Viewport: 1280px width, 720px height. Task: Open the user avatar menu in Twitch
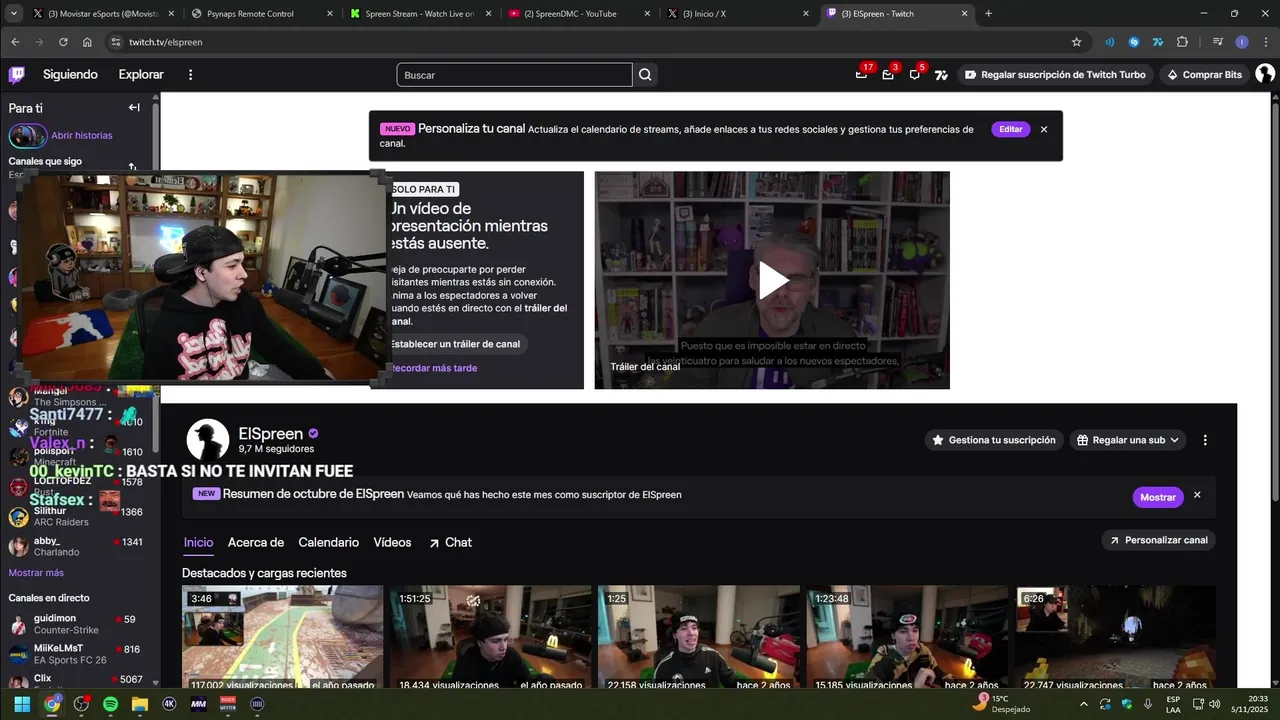pos(1265,75)
